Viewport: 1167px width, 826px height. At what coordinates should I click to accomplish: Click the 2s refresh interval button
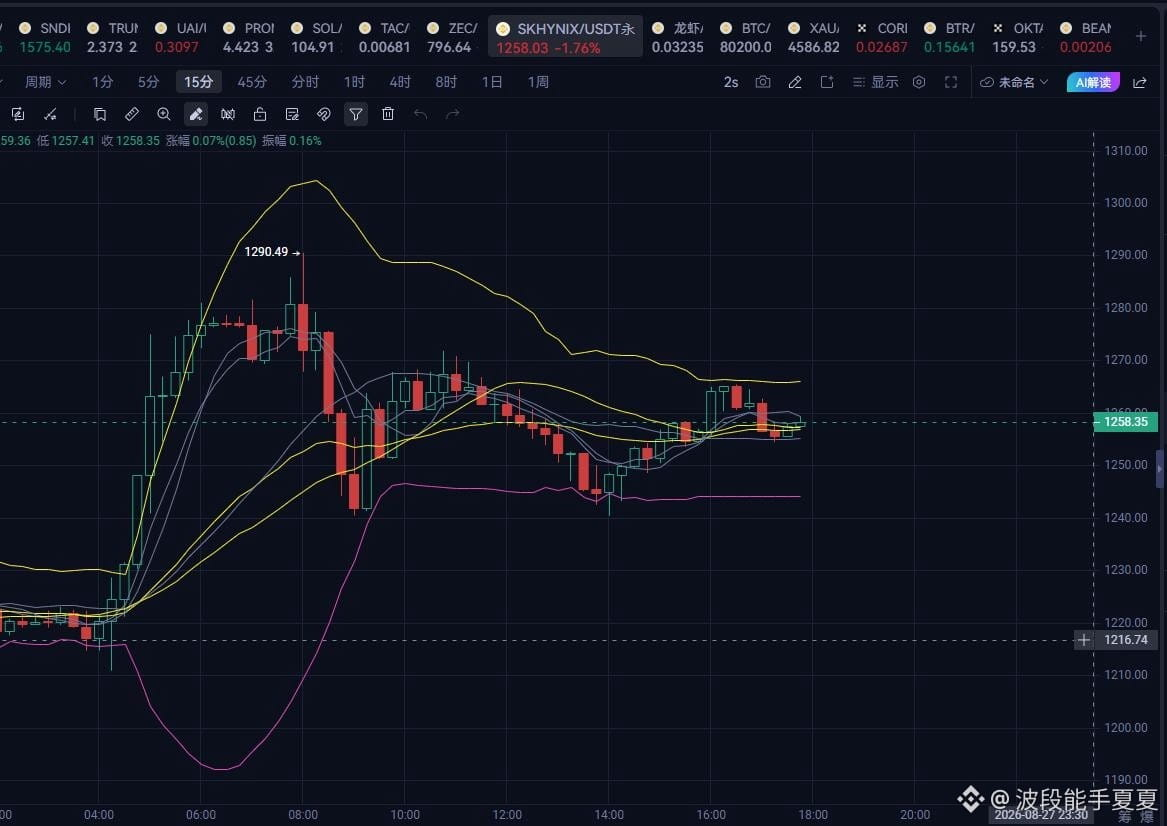coord(731,82)
